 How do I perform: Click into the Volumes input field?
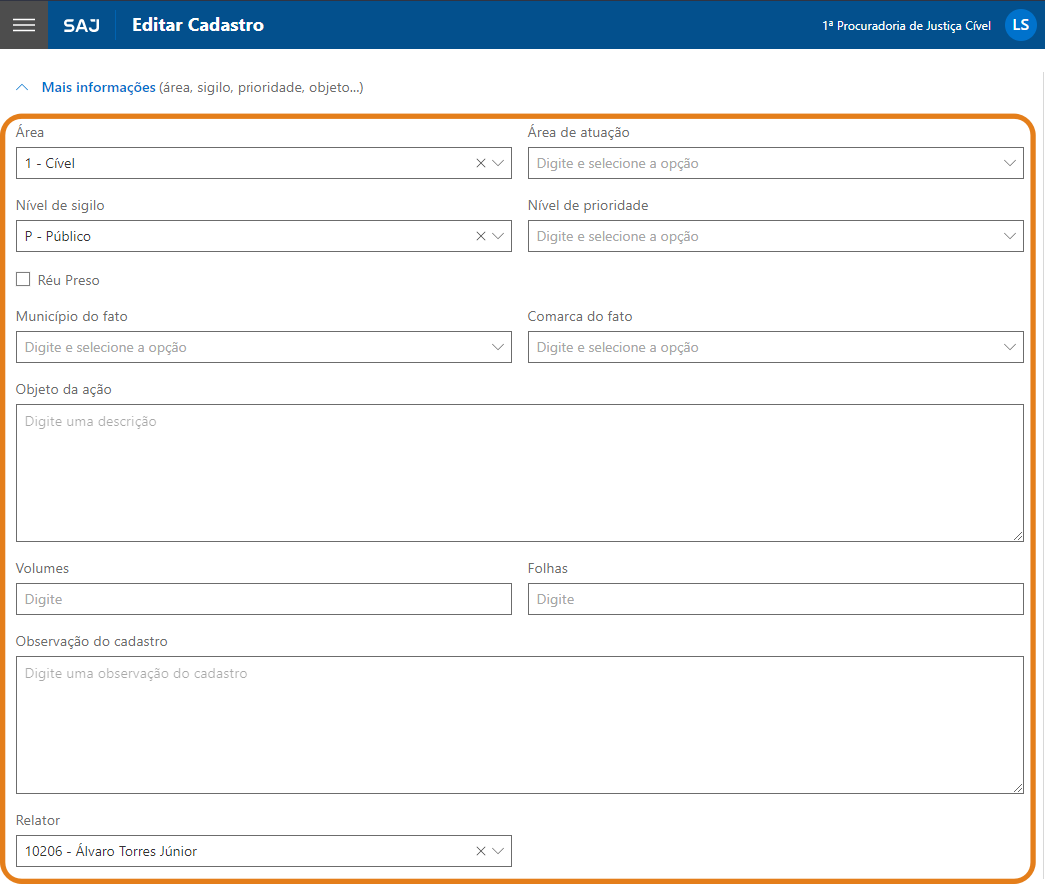pyautogui.click(x=263, y=599)
